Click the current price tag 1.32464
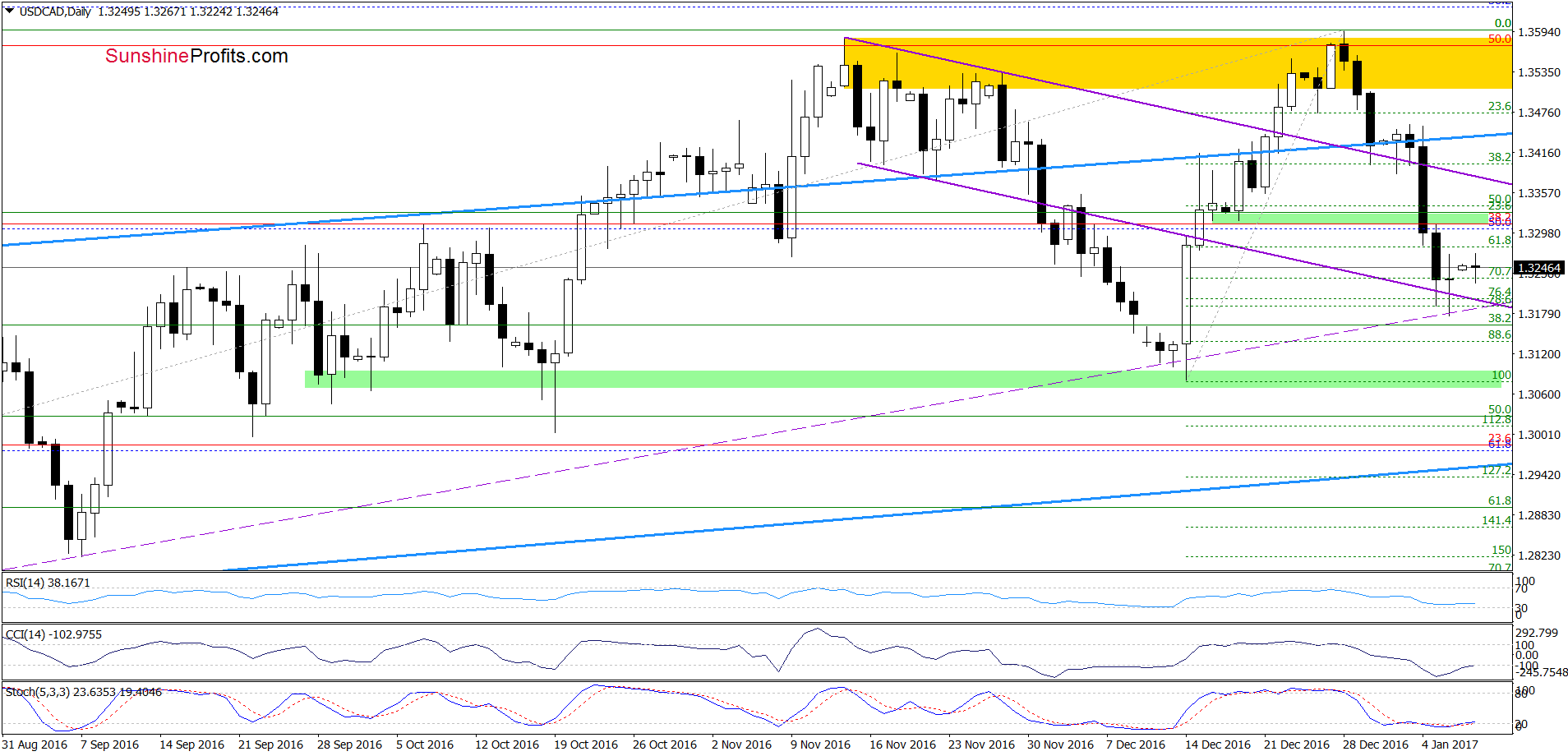 (1538, 268)
